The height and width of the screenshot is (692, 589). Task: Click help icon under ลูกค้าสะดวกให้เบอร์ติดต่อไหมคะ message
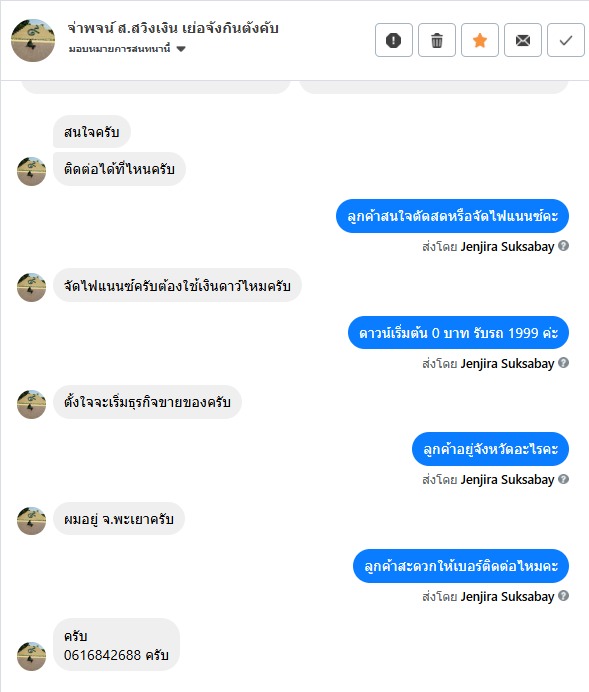(563, 596)
